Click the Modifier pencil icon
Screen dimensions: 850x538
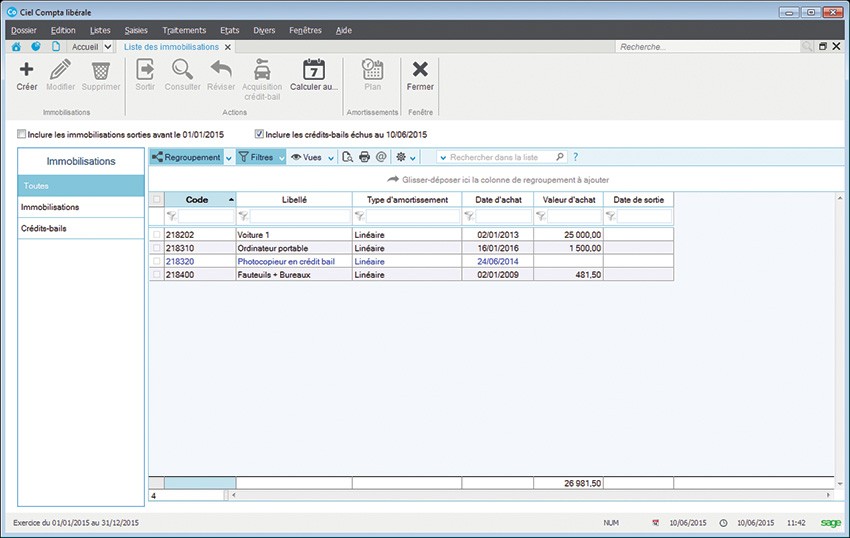[x=60, y=69]
